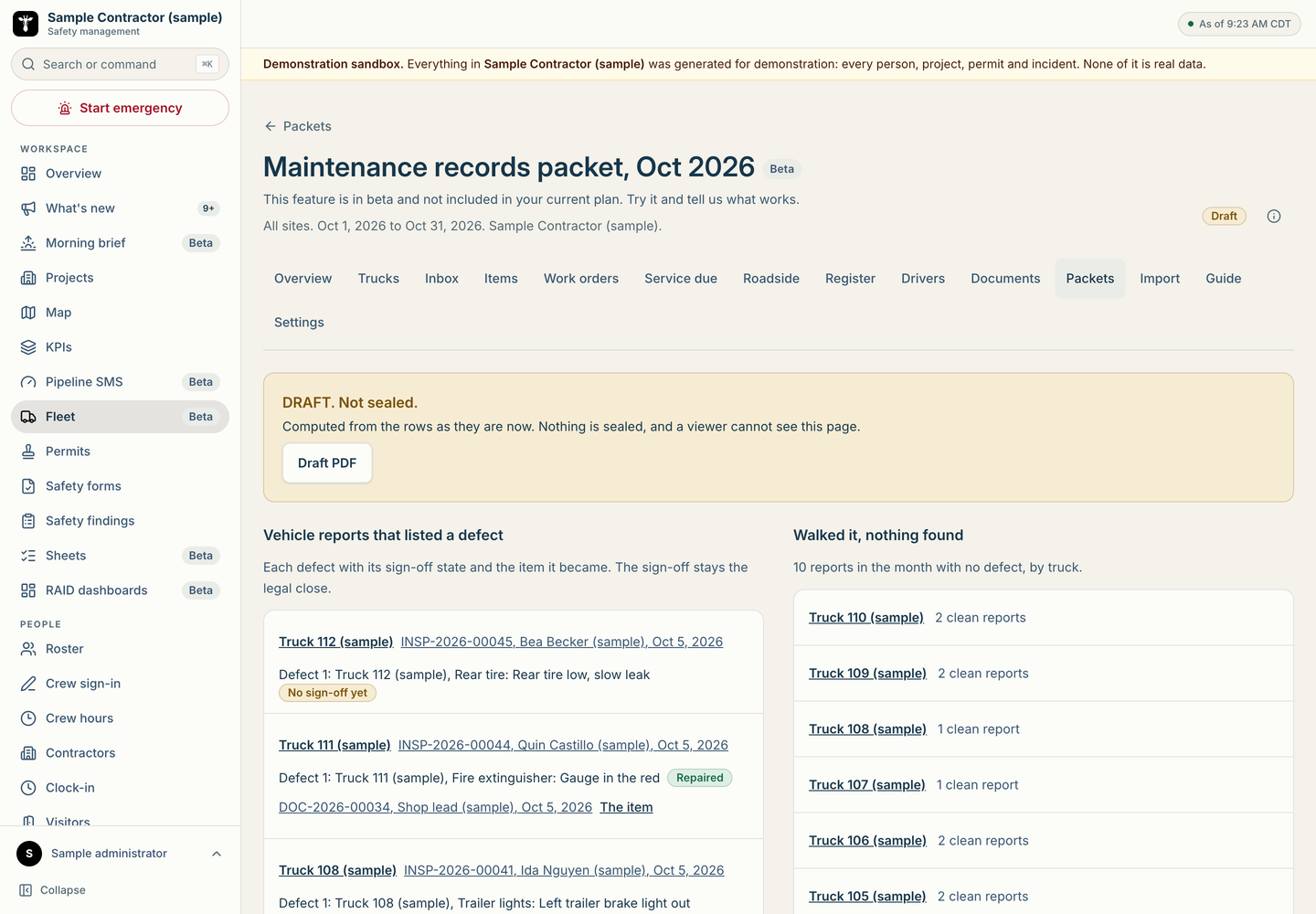The width and height of the screenshot is (1316, 914).
Task: Click the 'As of 9:23 AM CDT' status pill
Action: click(1239, 24)
